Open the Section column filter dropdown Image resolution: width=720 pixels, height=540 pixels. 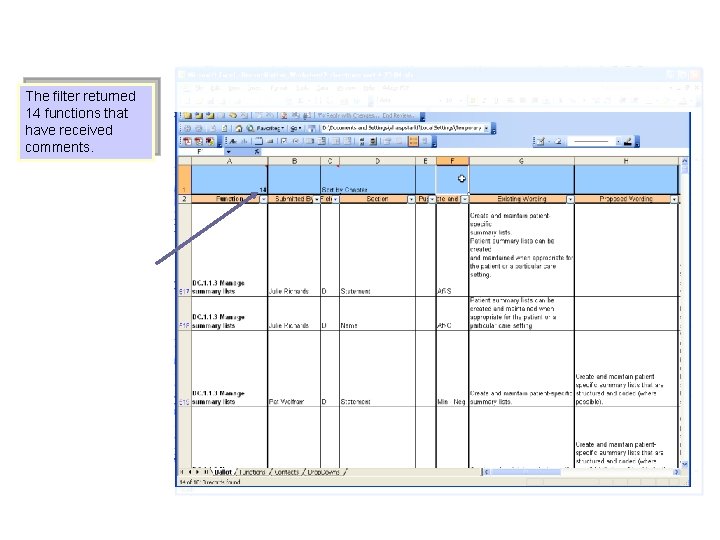coord(411,199)
